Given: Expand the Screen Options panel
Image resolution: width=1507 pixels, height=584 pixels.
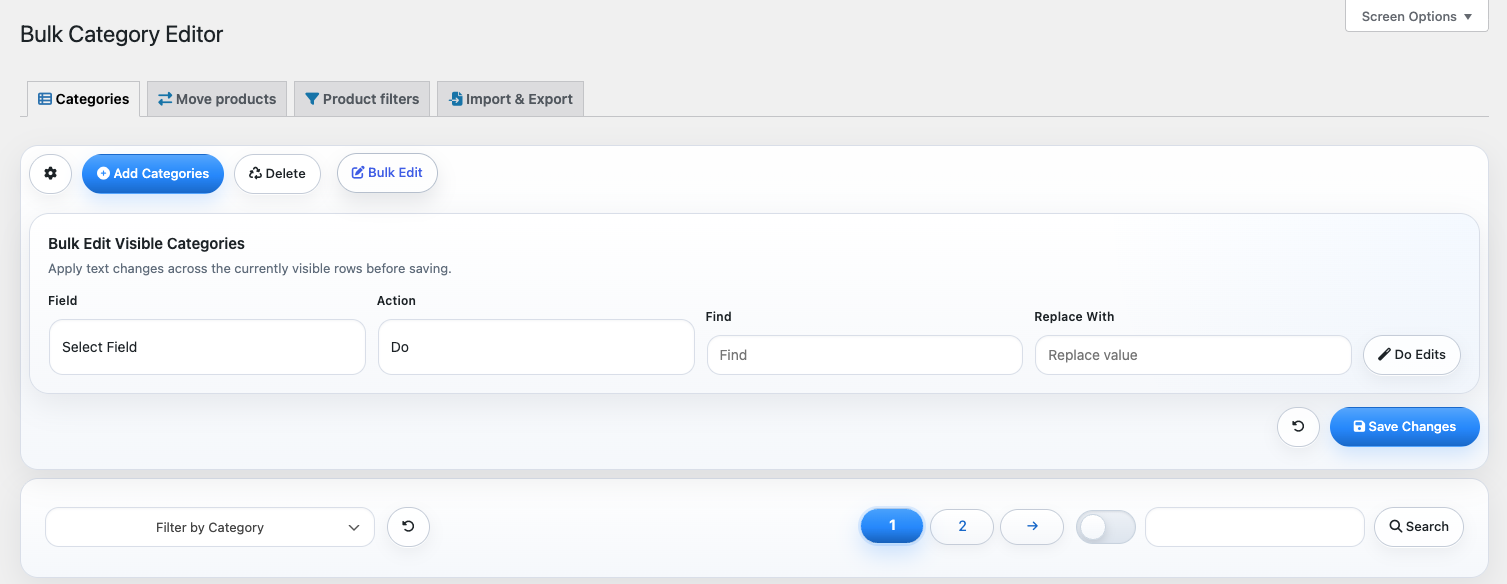Looking at the screenshot, I should 1416,16.
